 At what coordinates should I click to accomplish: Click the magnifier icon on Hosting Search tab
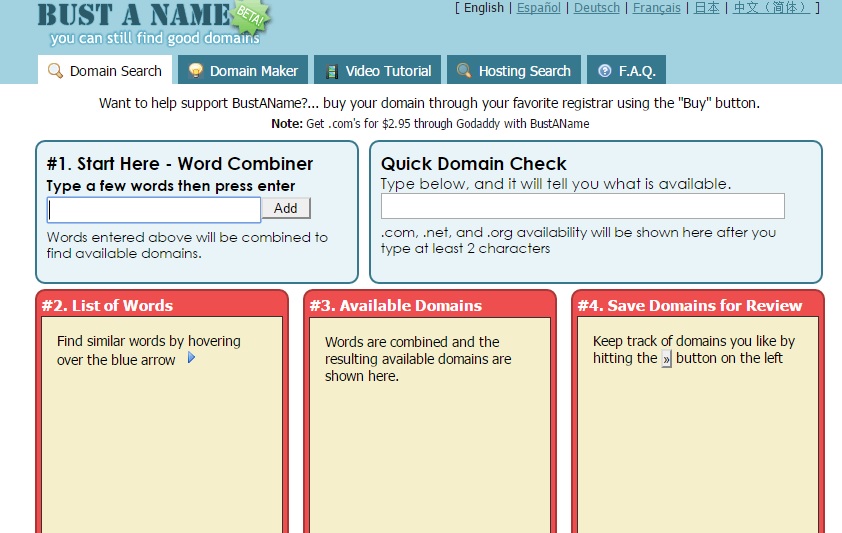(x=464, y=71)
